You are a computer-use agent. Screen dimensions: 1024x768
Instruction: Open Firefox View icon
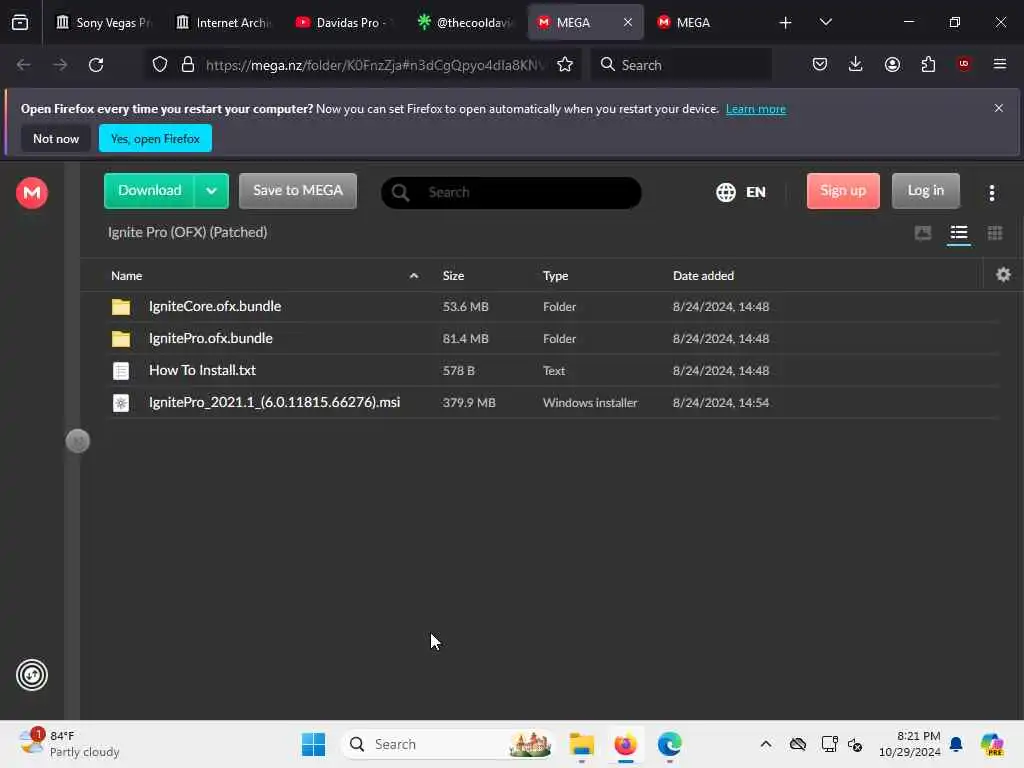point(20,23)
